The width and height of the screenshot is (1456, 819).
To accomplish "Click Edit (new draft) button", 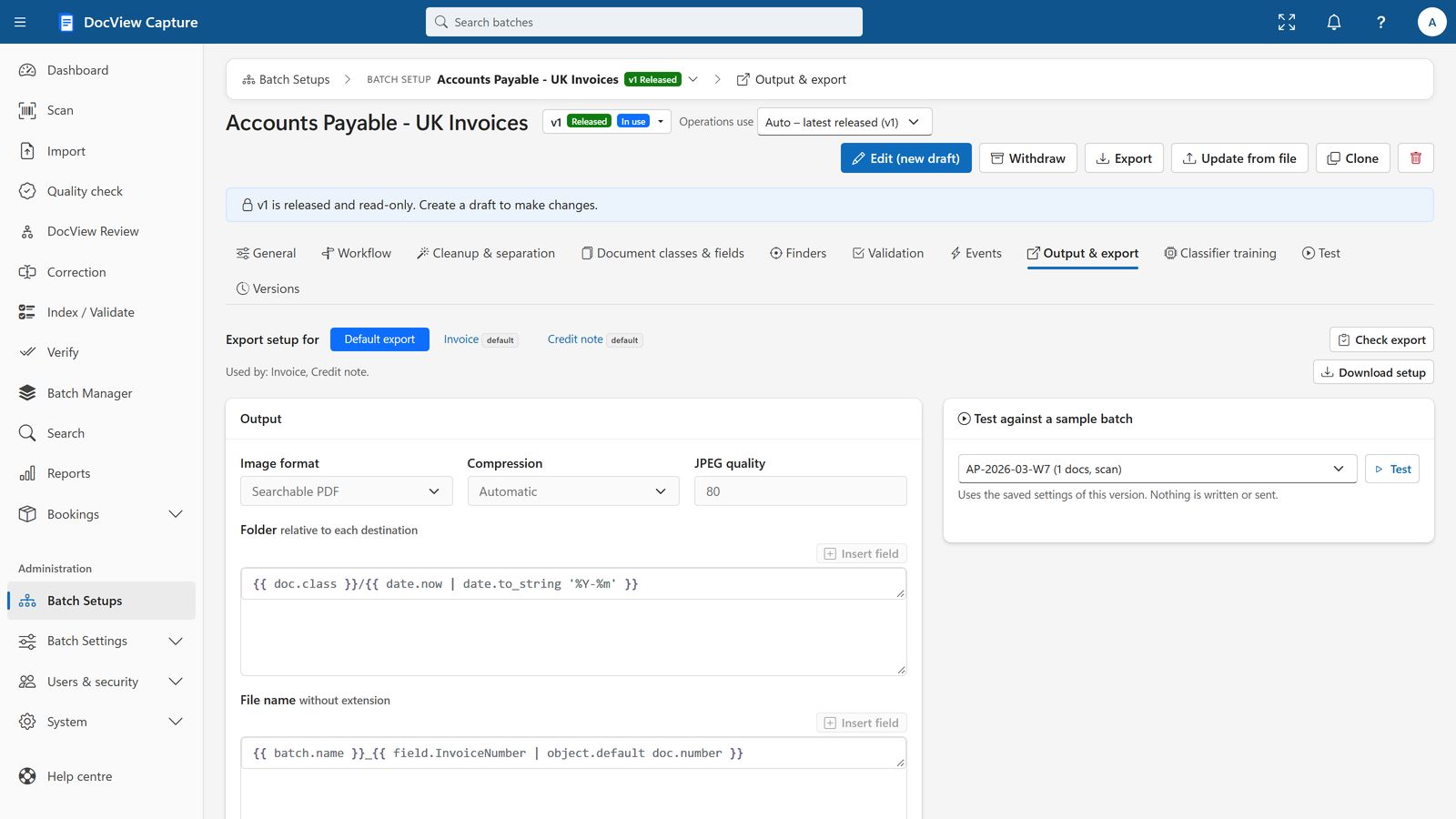I will (x=906, y=158).
